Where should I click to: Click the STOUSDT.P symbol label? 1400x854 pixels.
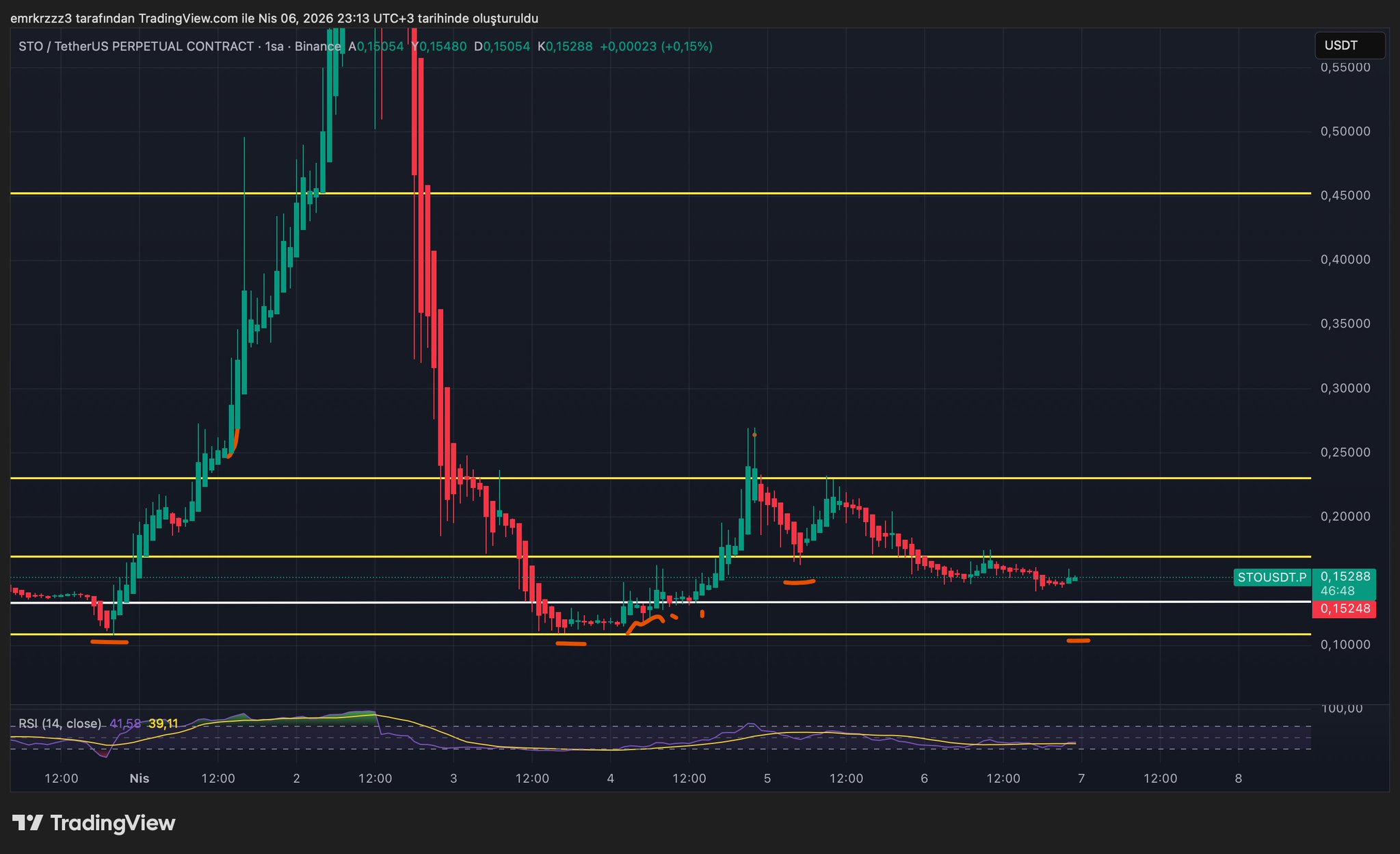[1271, 578]
